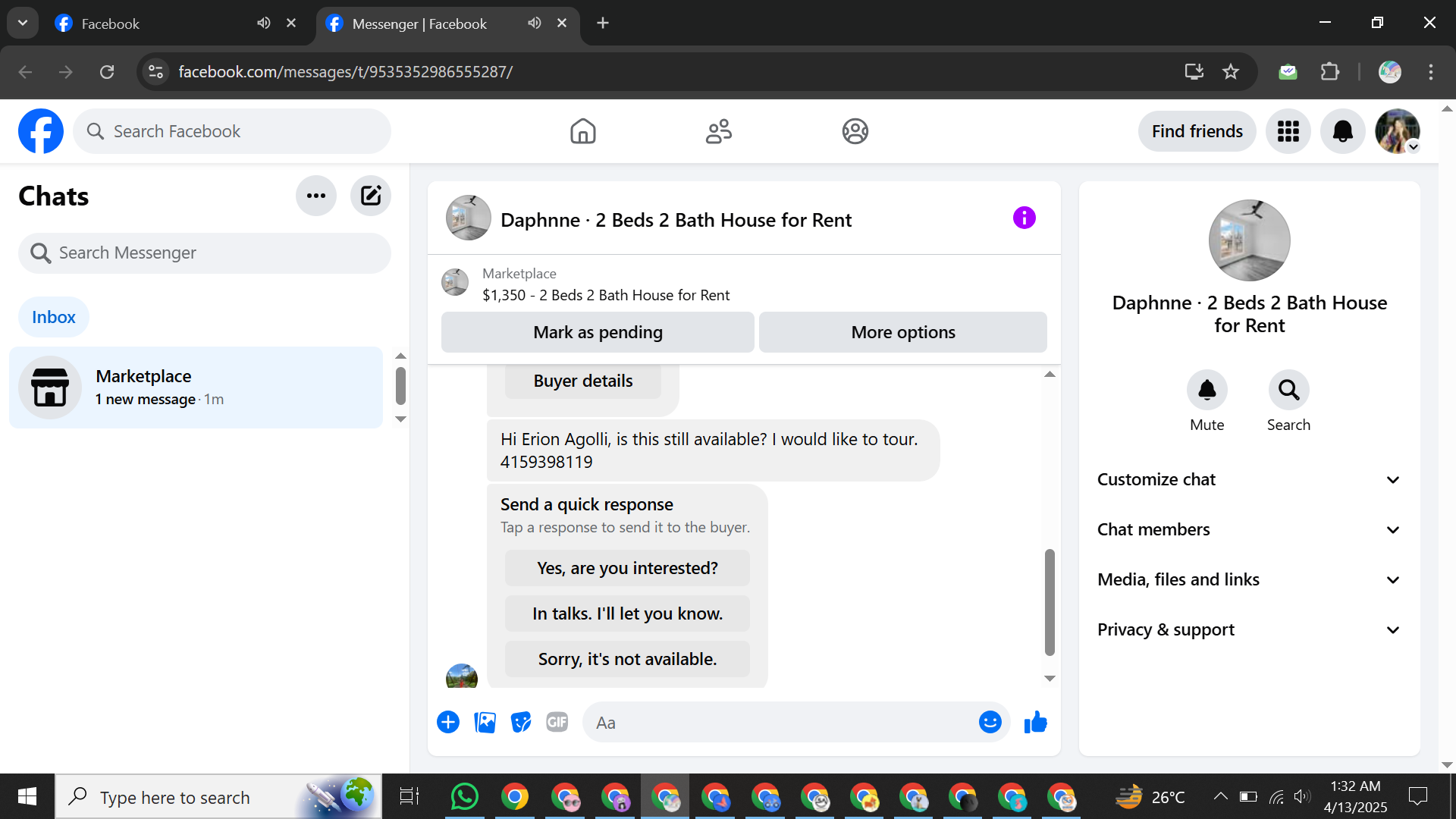Click the Marketplace listing thumbnail in banner
The height and width of the screenshot is (819, 1456).
point(455,282)
